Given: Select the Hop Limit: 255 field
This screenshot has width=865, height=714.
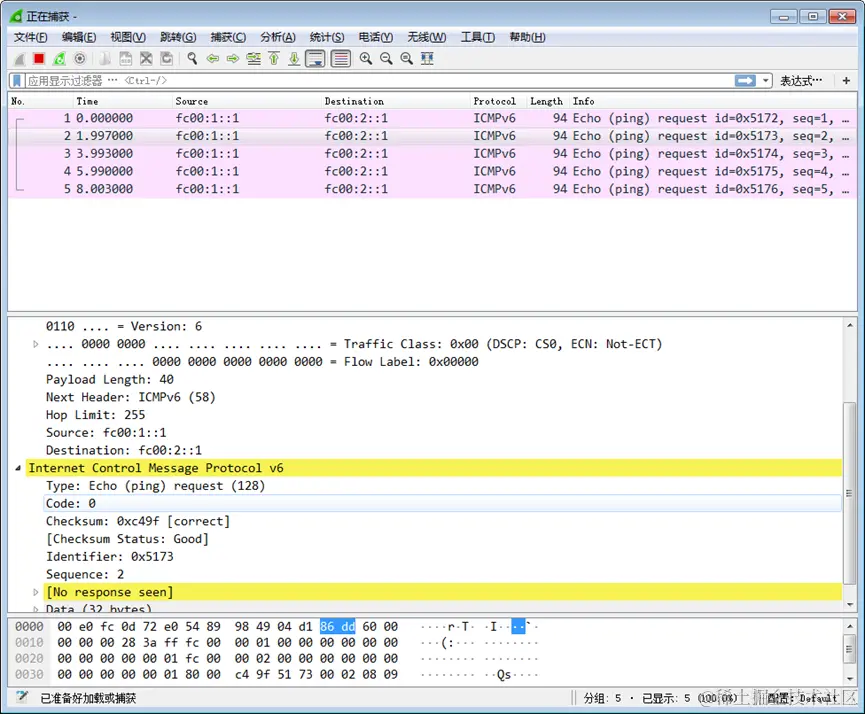Looking at the screenshot, I should pos(95,415).
